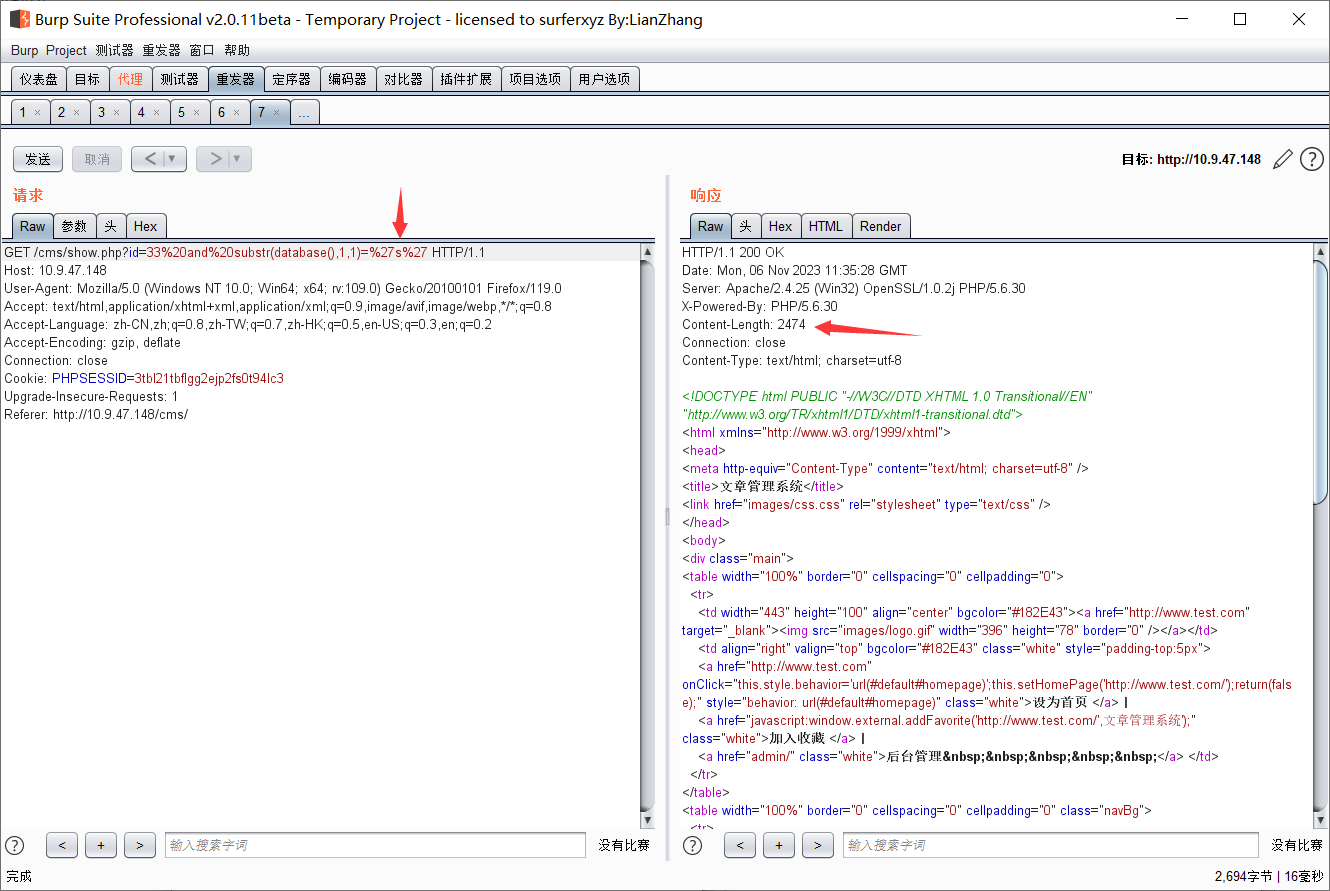1330x891 pixels.
Task: Select the response HTML tab
Action: [x=825, y=226]
